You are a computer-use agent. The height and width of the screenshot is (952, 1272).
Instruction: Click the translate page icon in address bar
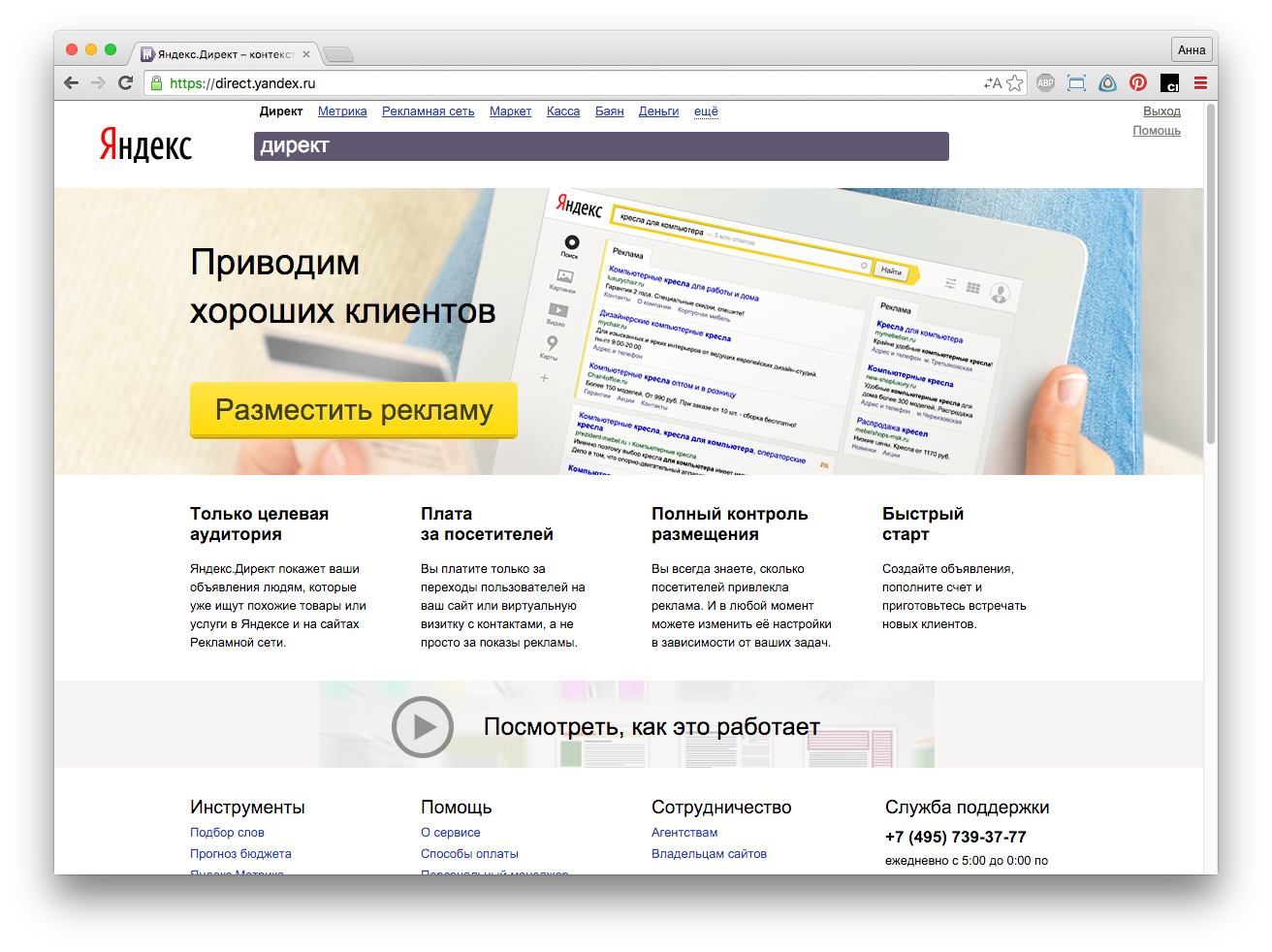pyautogui.click(x=992, y=83)
